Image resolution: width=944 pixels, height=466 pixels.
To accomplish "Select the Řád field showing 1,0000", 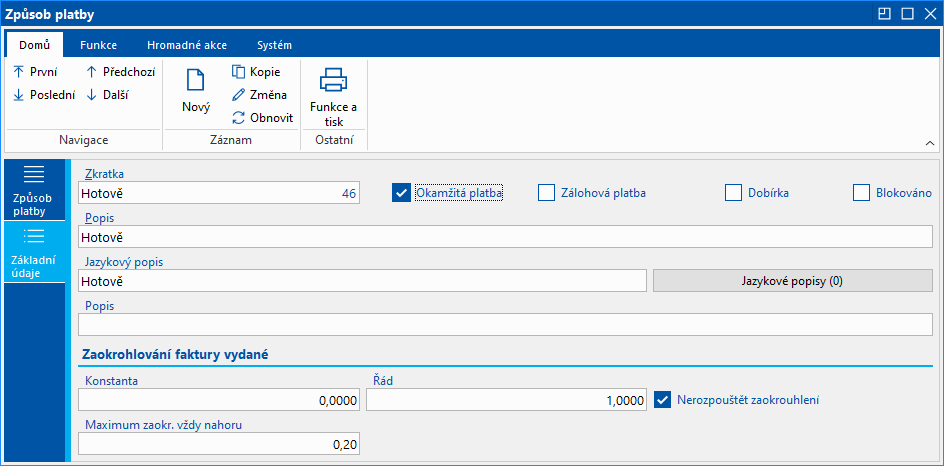I will 506,400.
